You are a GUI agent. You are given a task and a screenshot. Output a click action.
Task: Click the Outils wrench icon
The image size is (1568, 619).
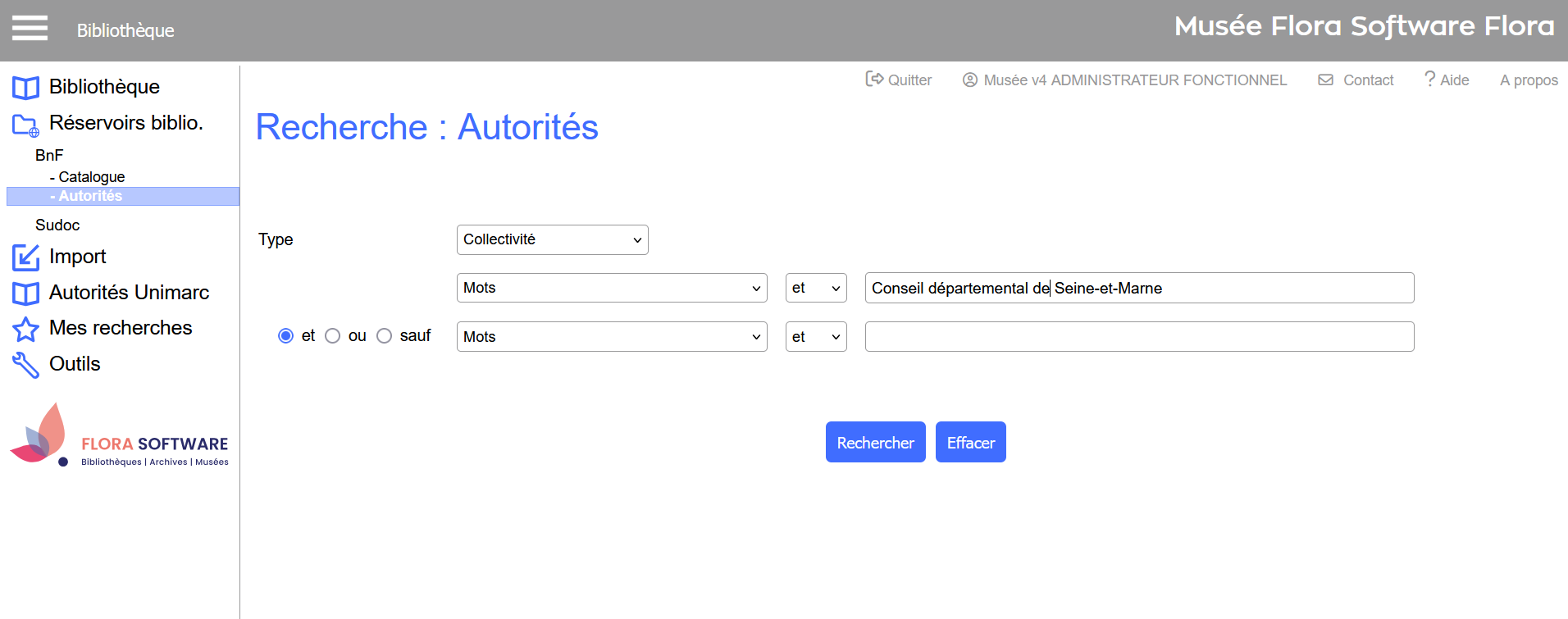pyautogui.click(x=25, y=365)
